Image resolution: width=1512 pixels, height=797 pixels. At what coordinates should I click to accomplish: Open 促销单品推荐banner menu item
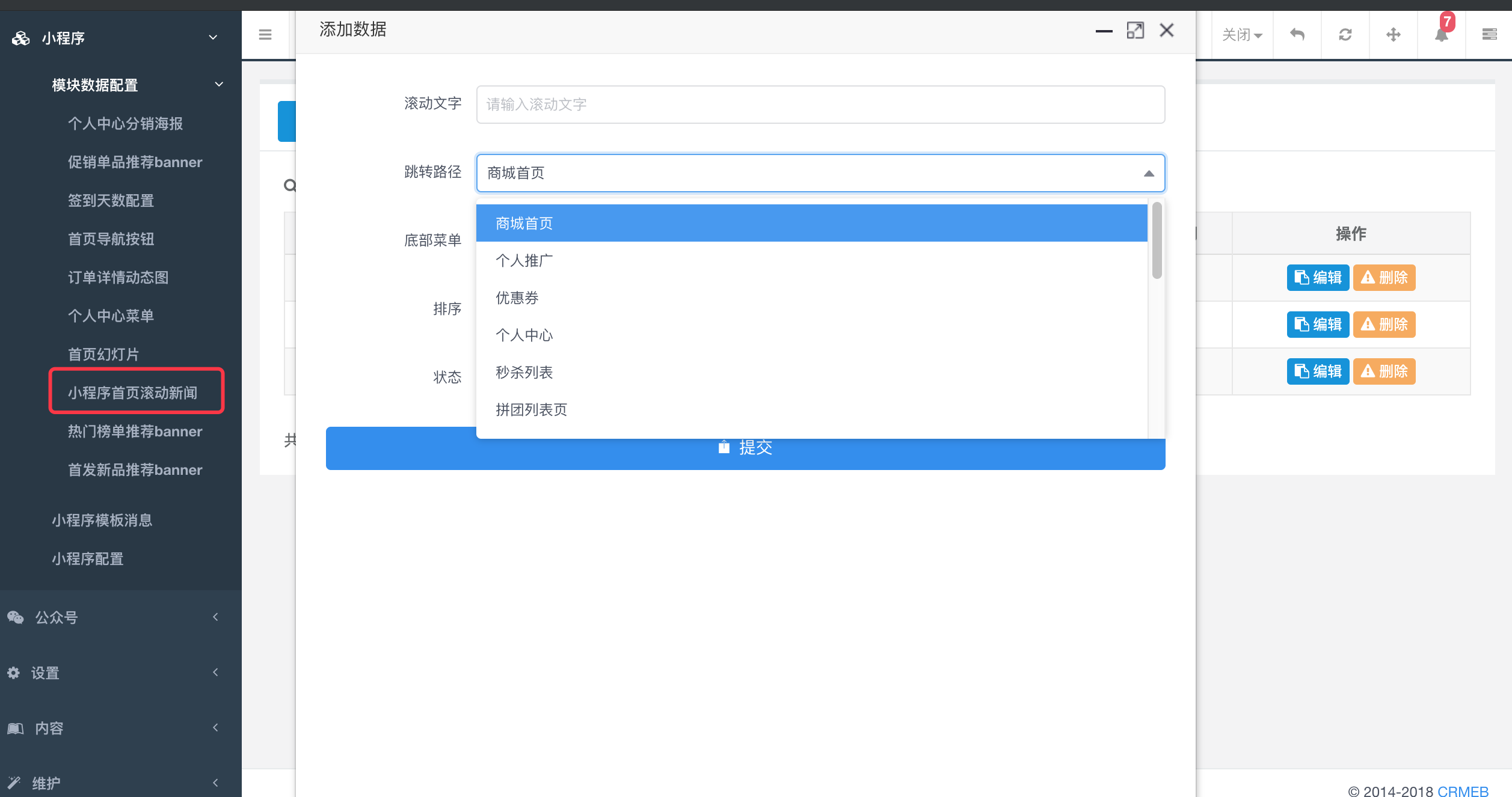pyautogui.click(x=135, y=162)
